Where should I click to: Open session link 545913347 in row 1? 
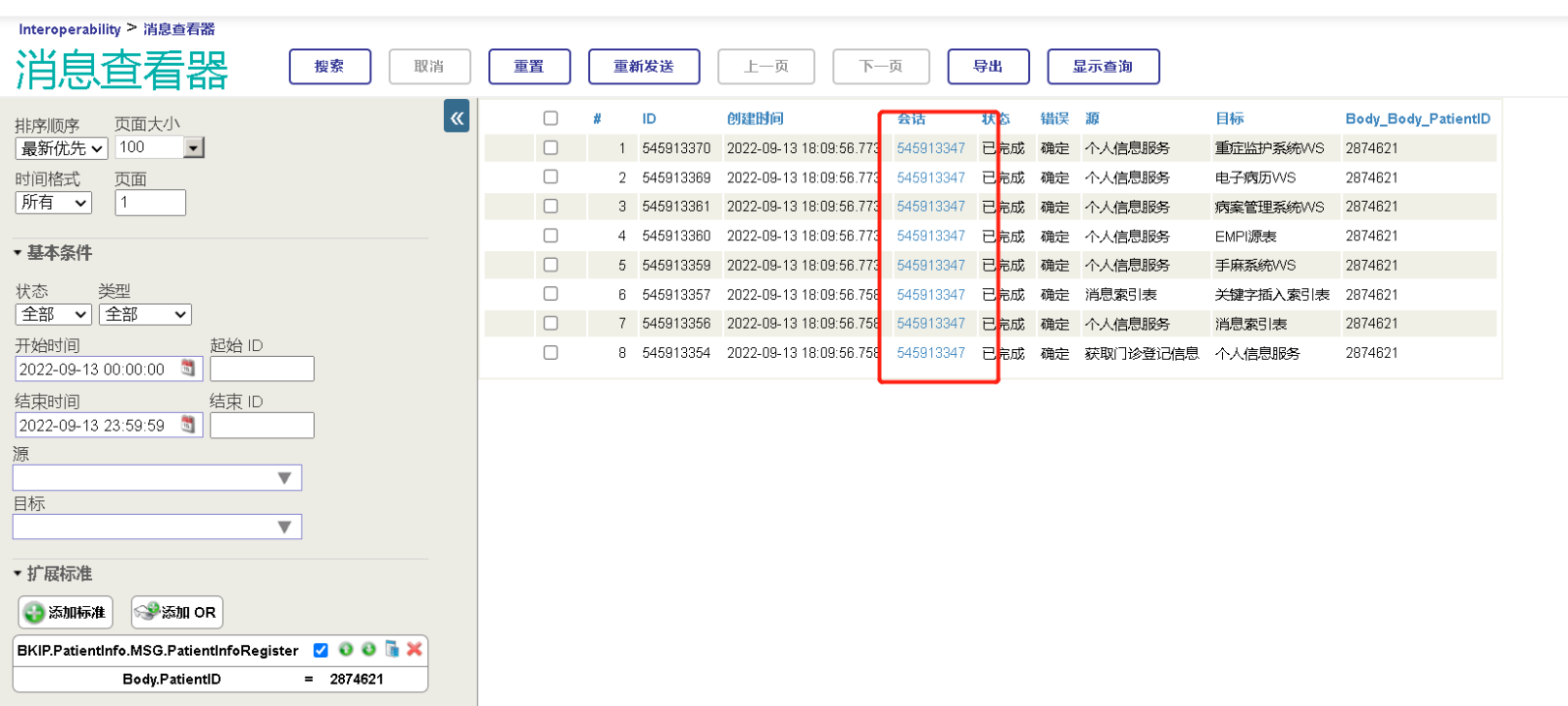(930, 148)
